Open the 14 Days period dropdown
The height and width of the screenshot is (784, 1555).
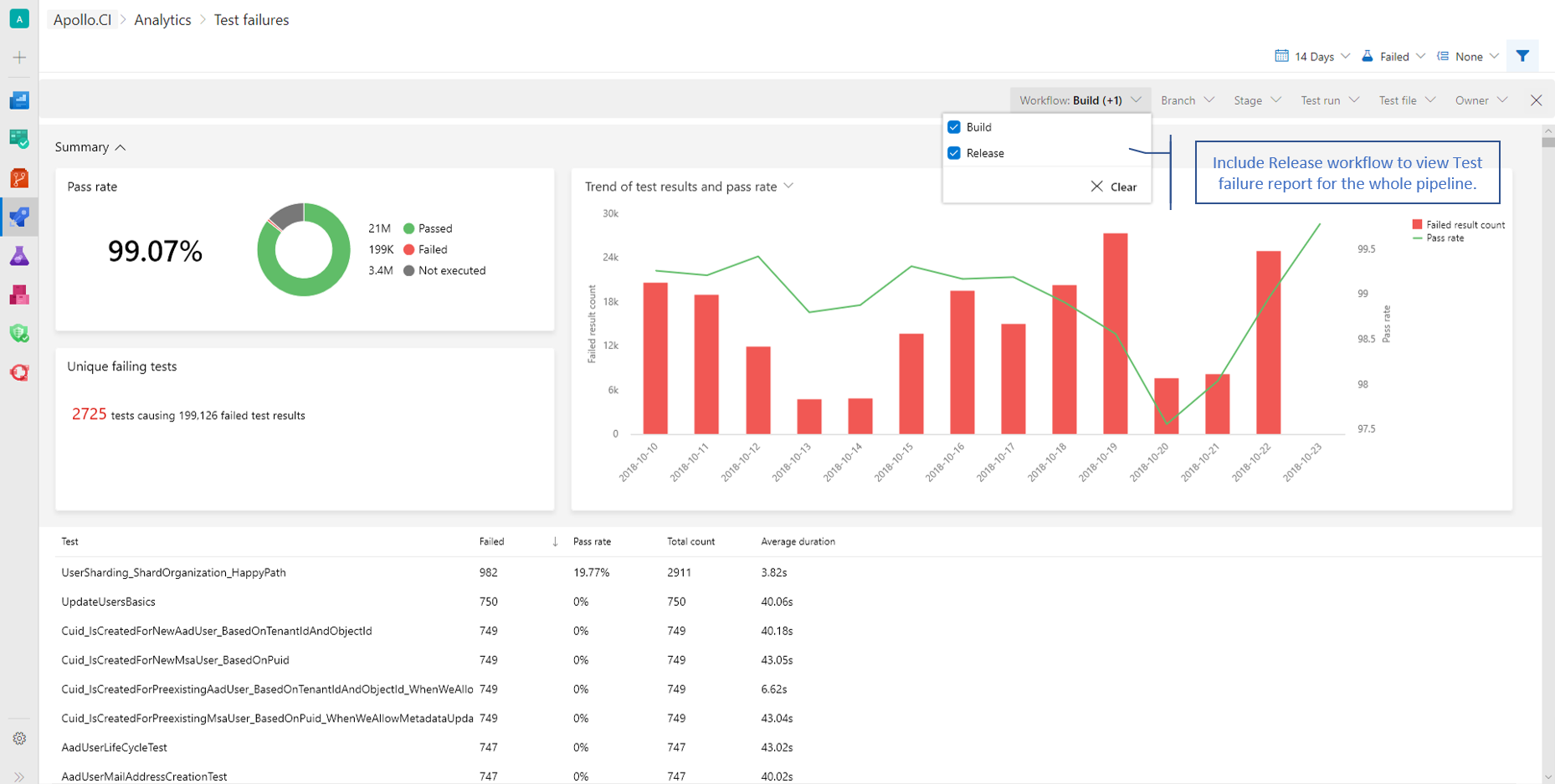point(1312,57)
